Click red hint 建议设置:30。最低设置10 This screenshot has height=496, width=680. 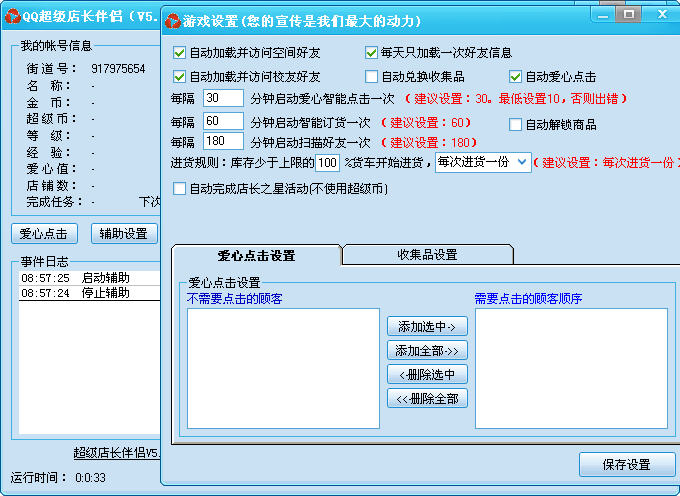coord(516,99)
